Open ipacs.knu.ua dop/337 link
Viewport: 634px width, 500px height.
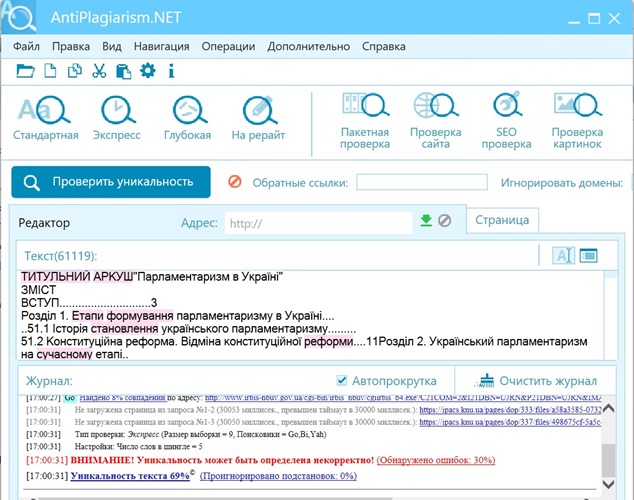coord(510,422)
